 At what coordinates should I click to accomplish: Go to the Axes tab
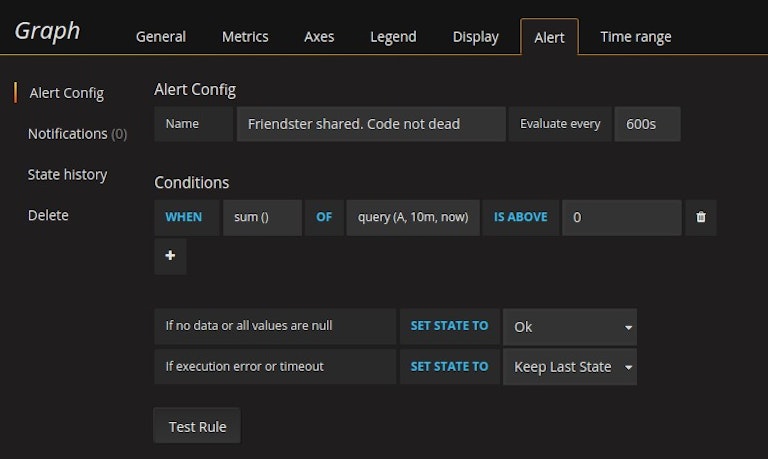pos(319,36)
